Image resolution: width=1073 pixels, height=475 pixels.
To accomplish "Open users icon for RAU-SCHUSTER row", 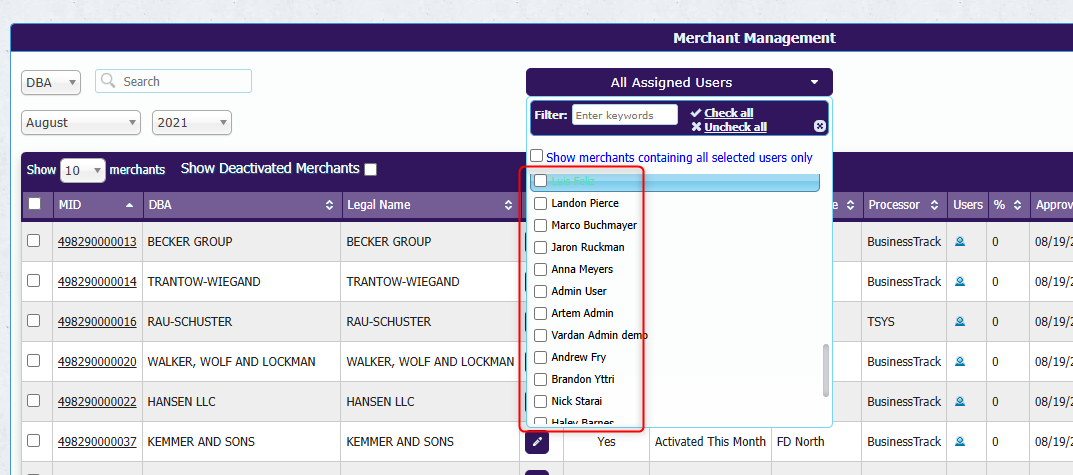I will [x=959, y=321].
